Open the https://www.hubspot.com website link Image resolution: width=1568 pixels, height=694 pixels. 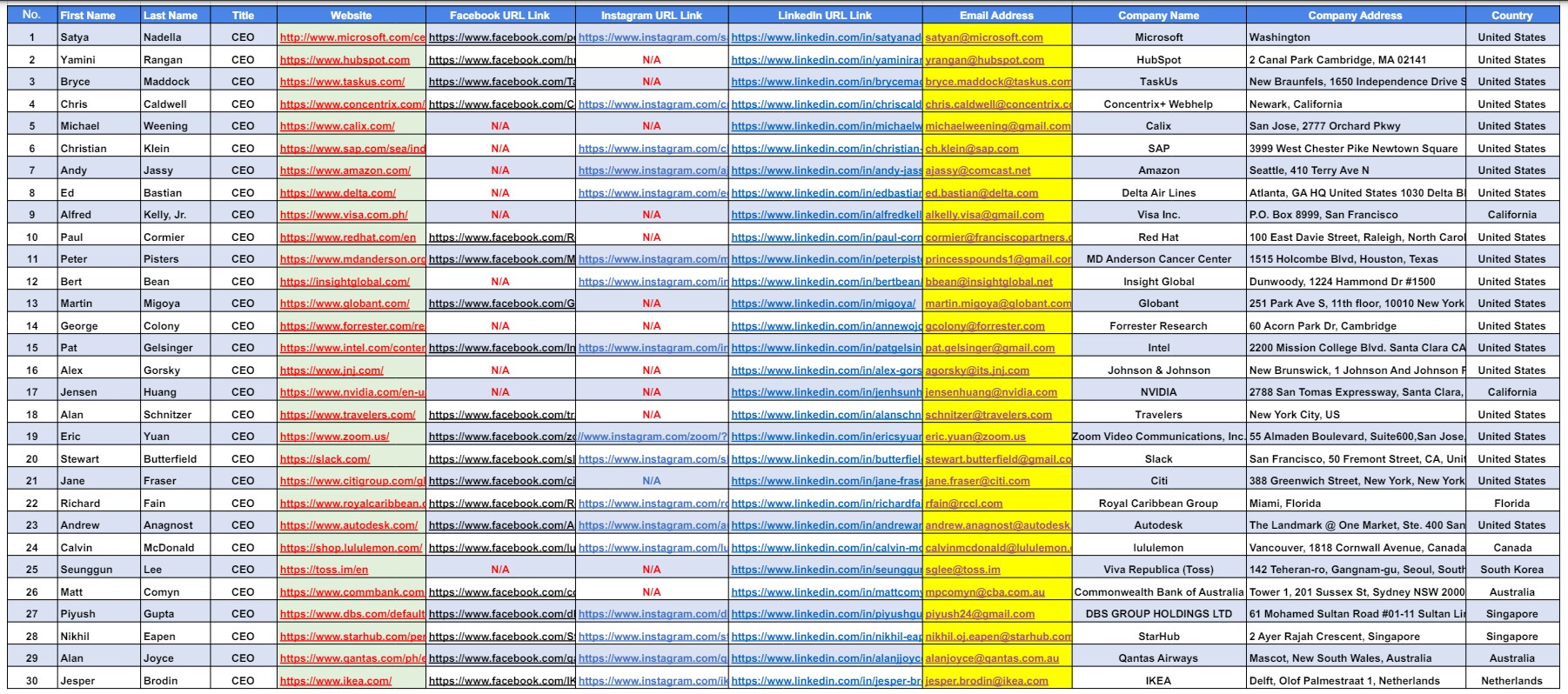pyautogui.click(x=345, y=60)
